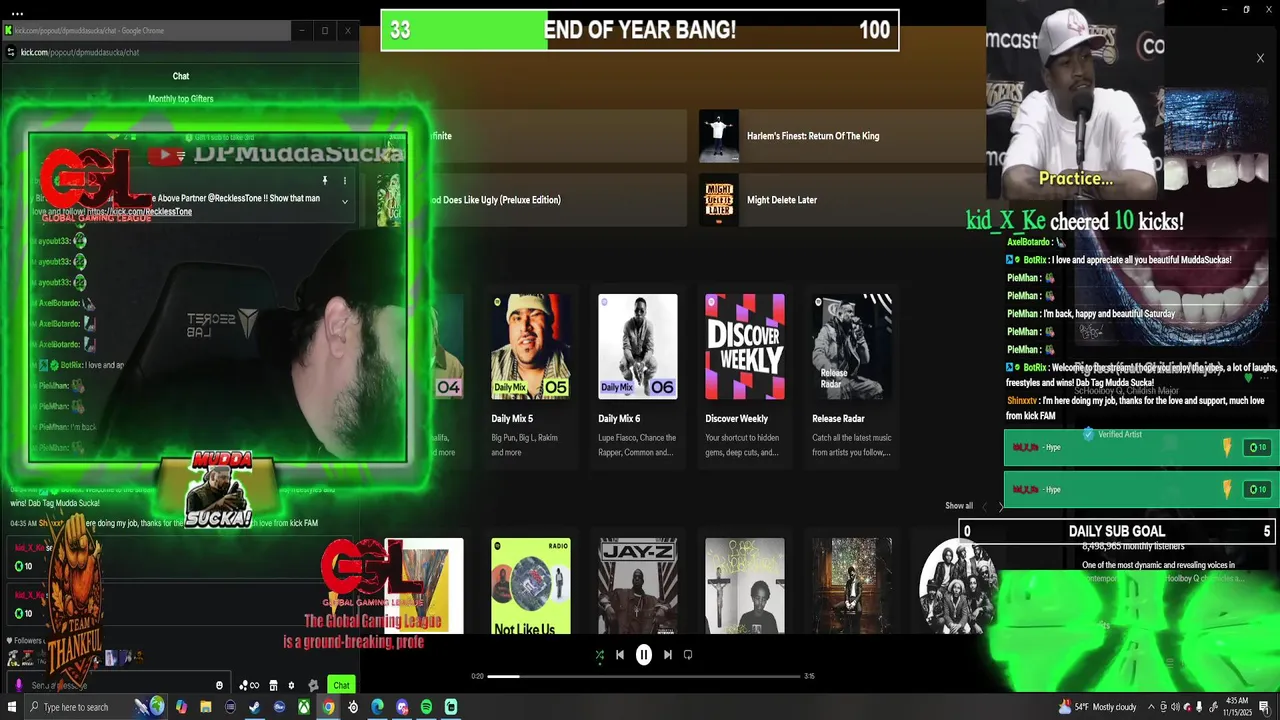Open the Kick channel shop icon

273,685
